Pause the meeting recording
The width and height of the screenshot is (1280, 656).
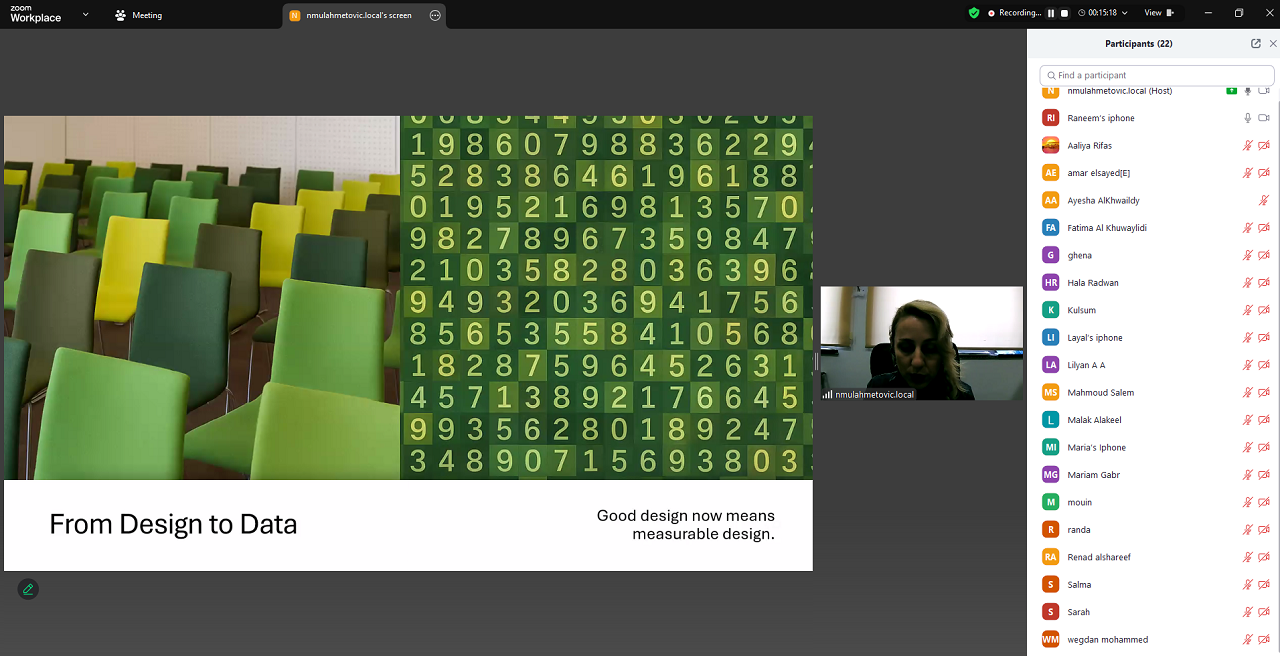point(1051,13)
